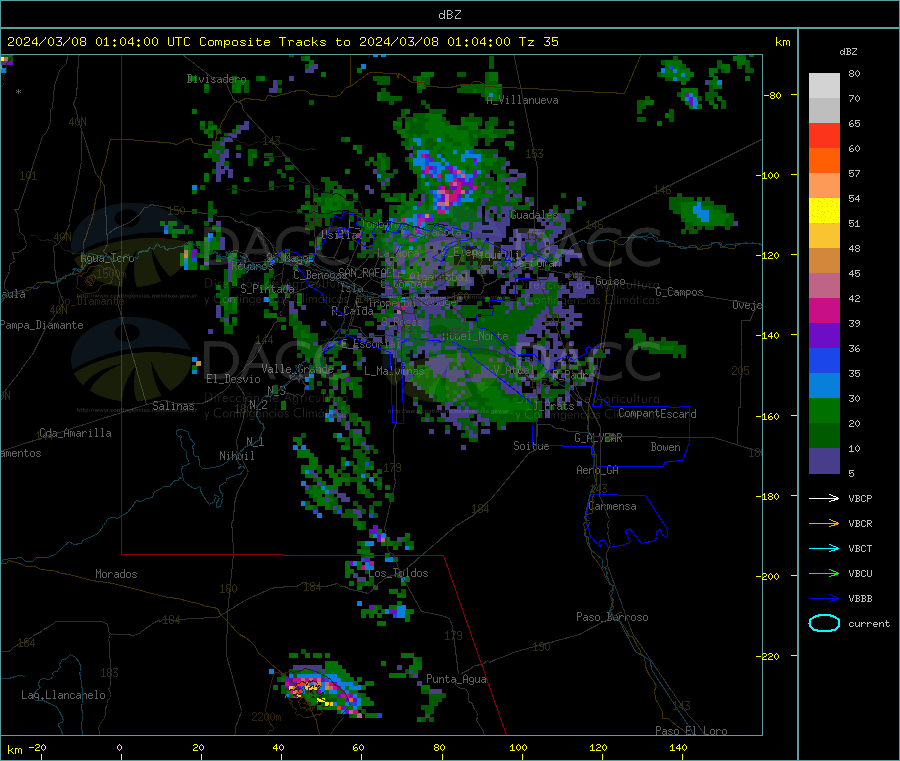Click the 'Divisadero' map label
This screenshot has height=761, width=900.
pos(216,79)
